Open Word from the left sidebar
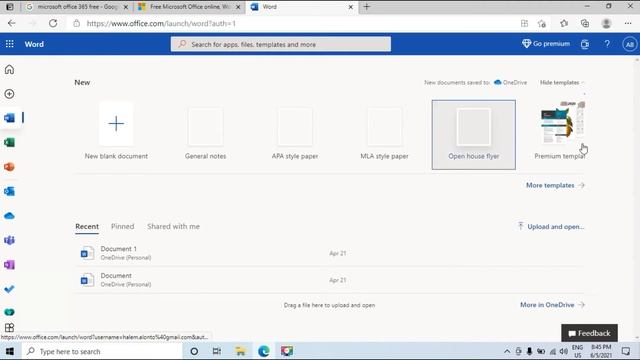640x360 pixels. (x=9, y=118)
